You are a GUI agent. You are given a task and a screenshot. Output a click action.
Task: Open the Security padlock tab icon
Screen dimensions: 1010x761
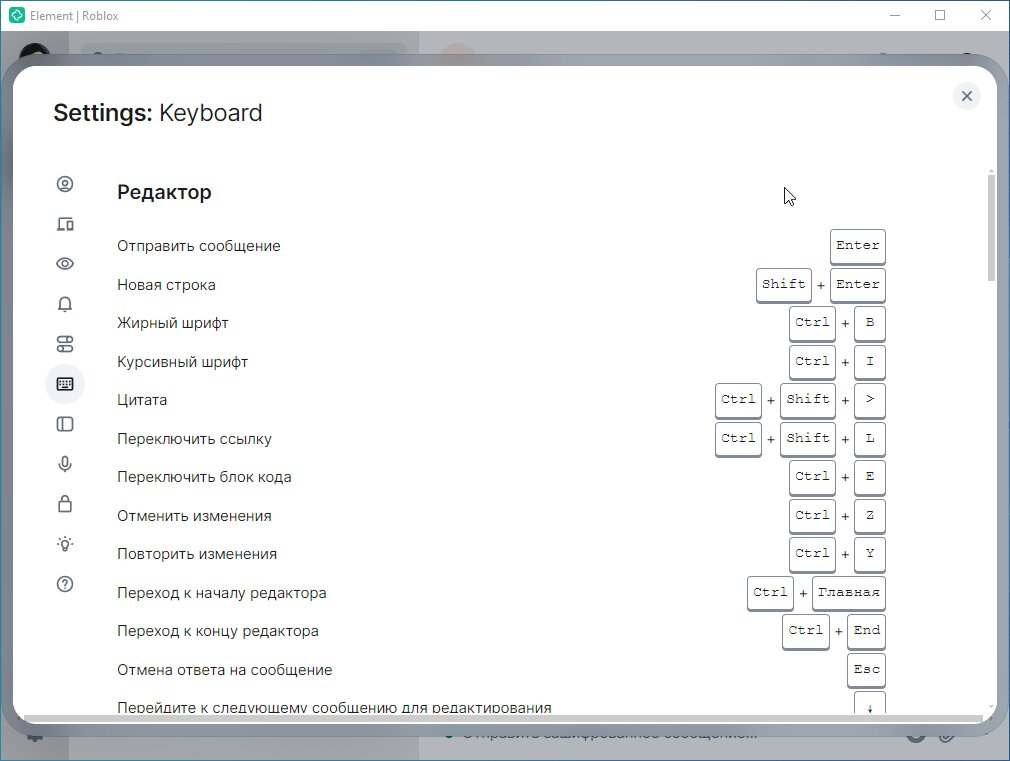pyautogui.click(x=65, y=504)
